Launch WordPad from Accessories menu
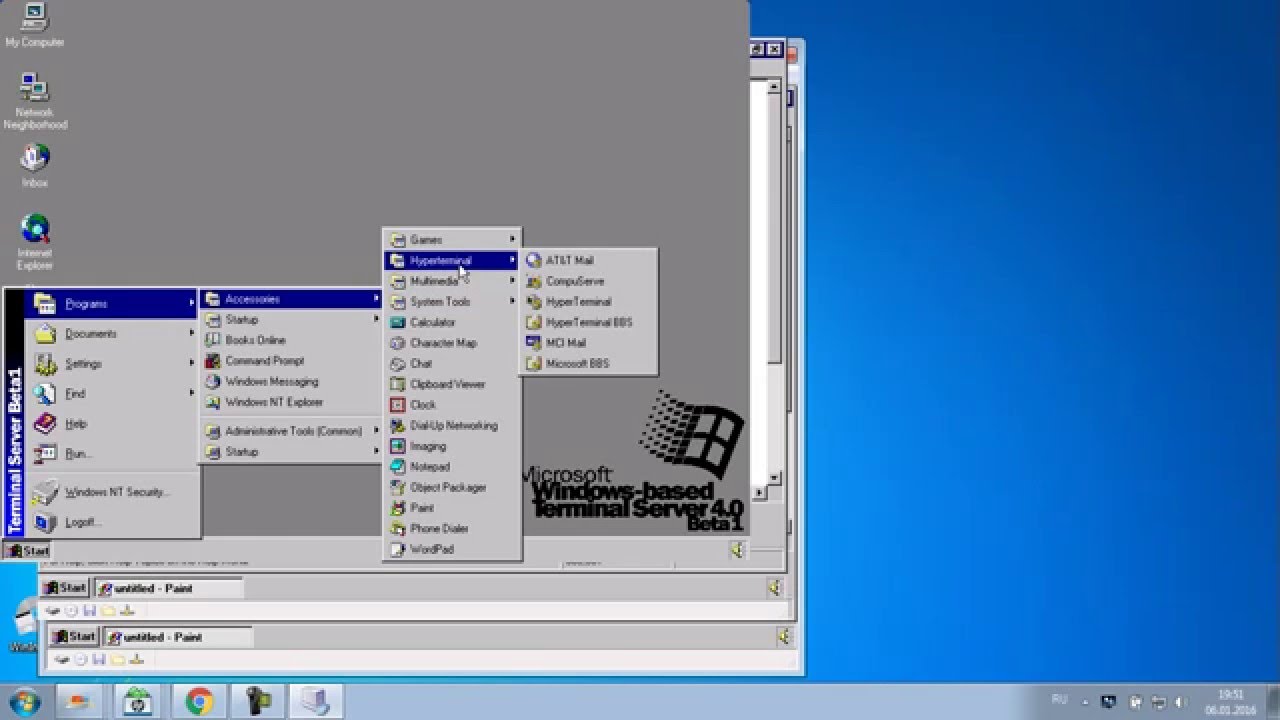Screen dimensions: 1280x720 pyautogui.click(x=452, y=549)
